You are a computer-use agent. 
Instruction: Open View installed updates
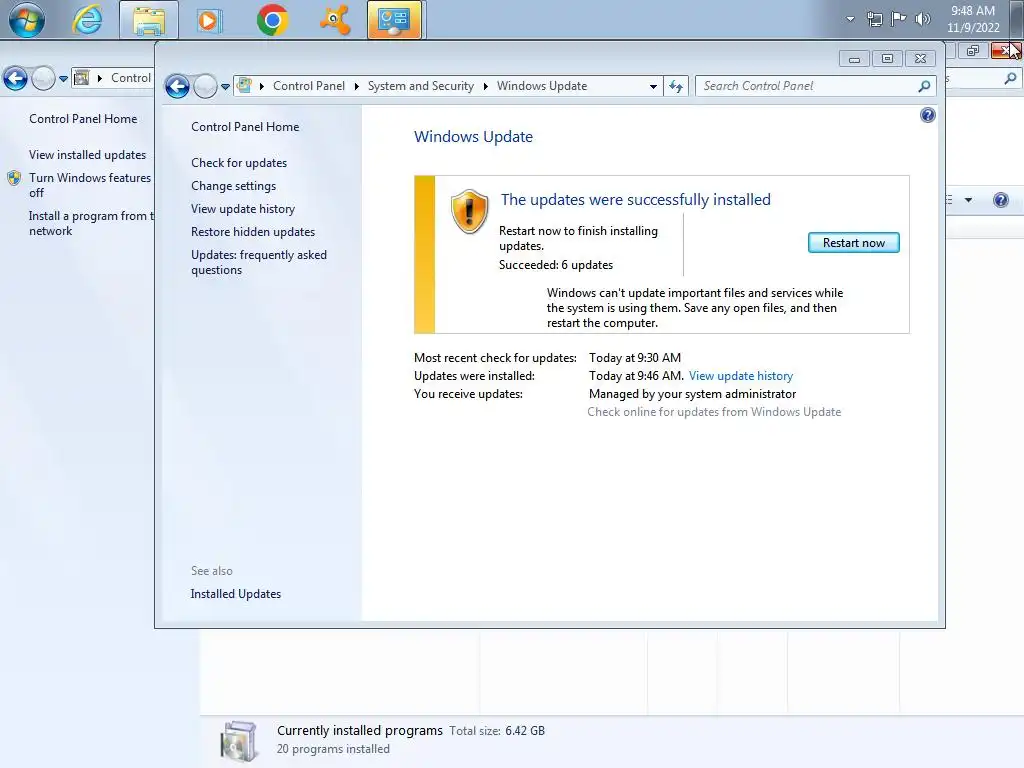(88, 155)
